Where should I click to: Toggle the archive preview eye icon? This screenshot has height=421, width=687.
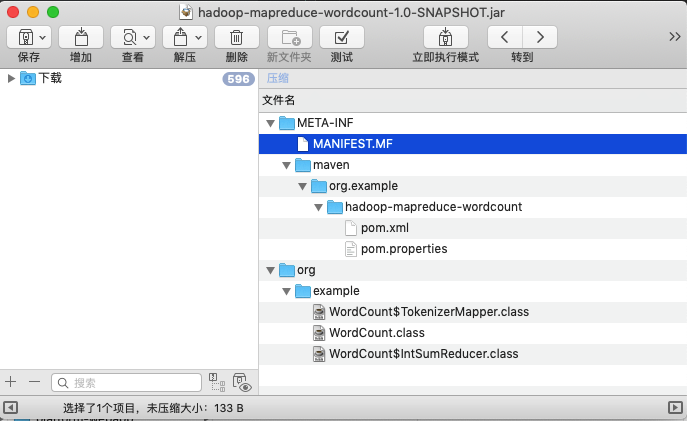(x=242, y=382)
